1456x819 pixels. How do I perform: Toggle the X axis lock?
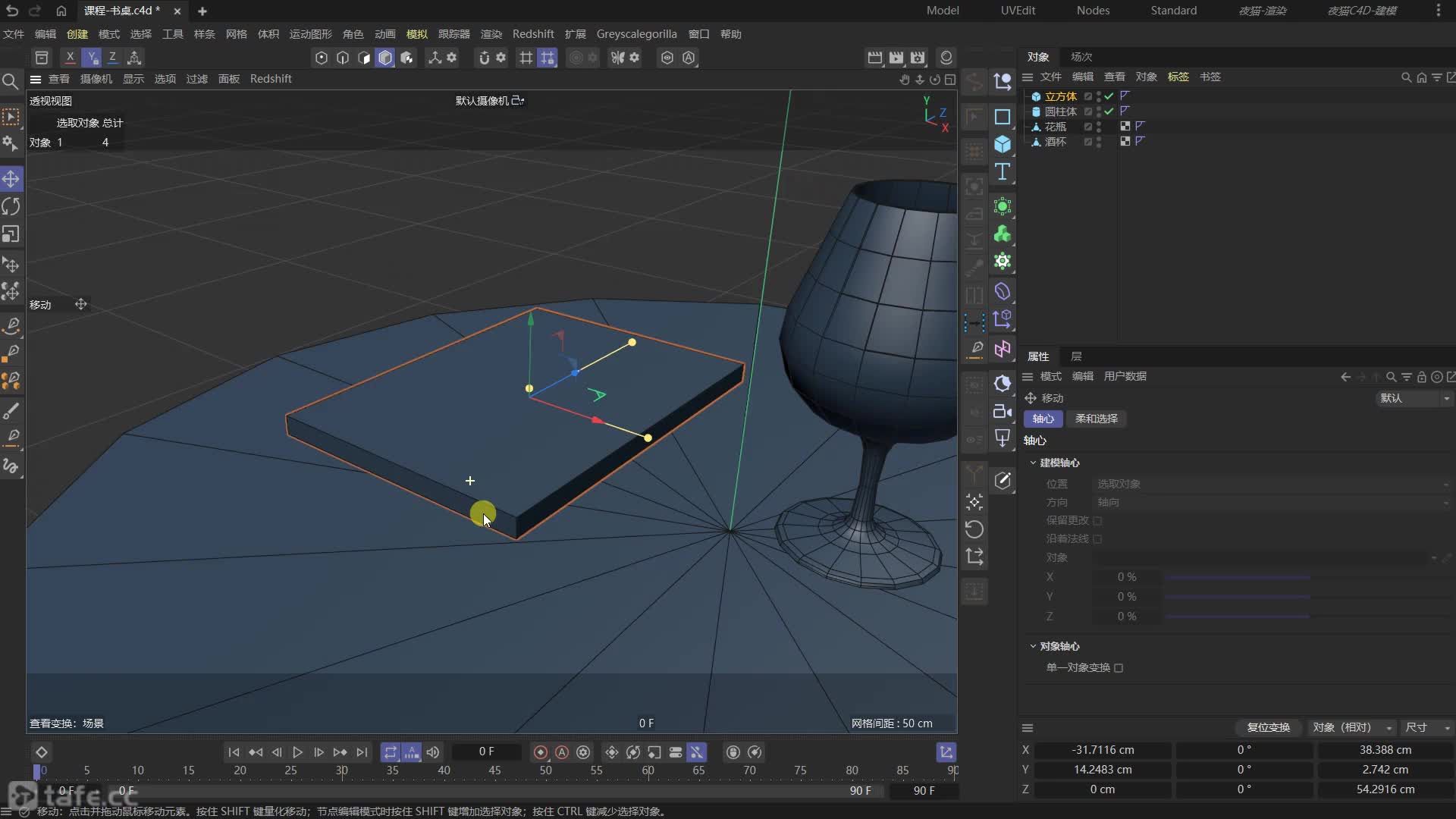[x=70, y=57]
